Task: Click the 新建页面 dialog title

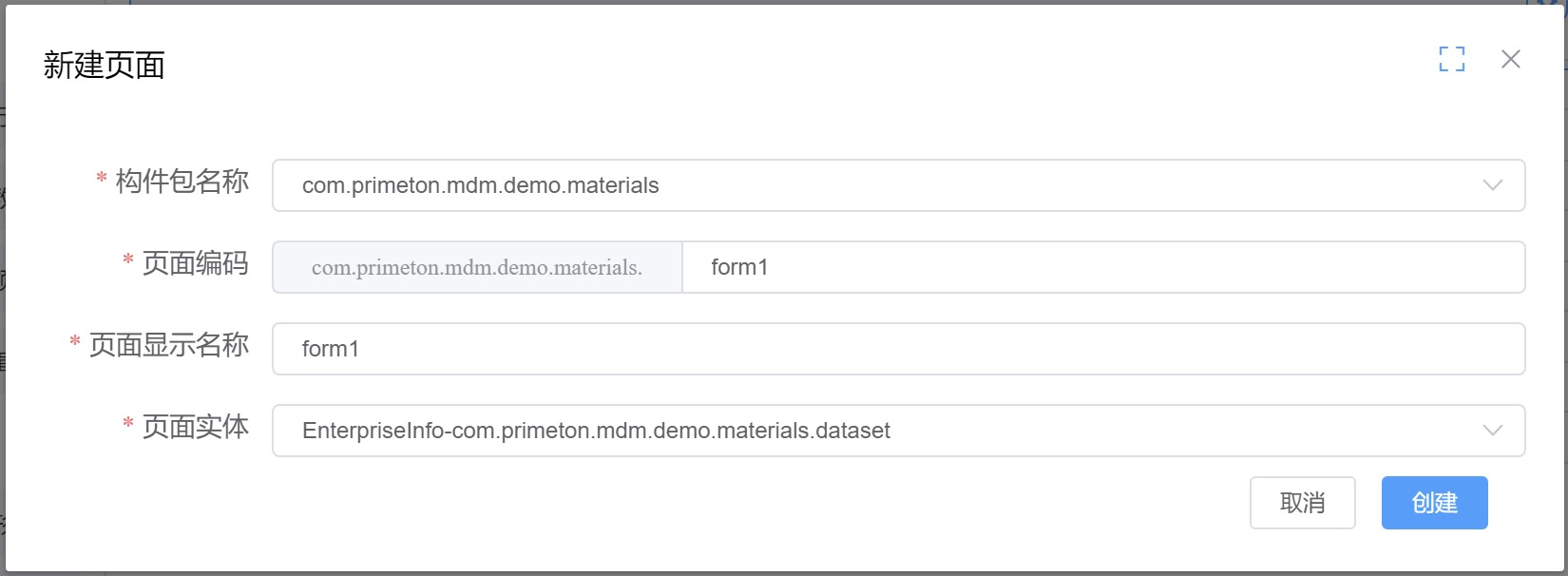Action: pyautogui.click(x=105, y=66)
